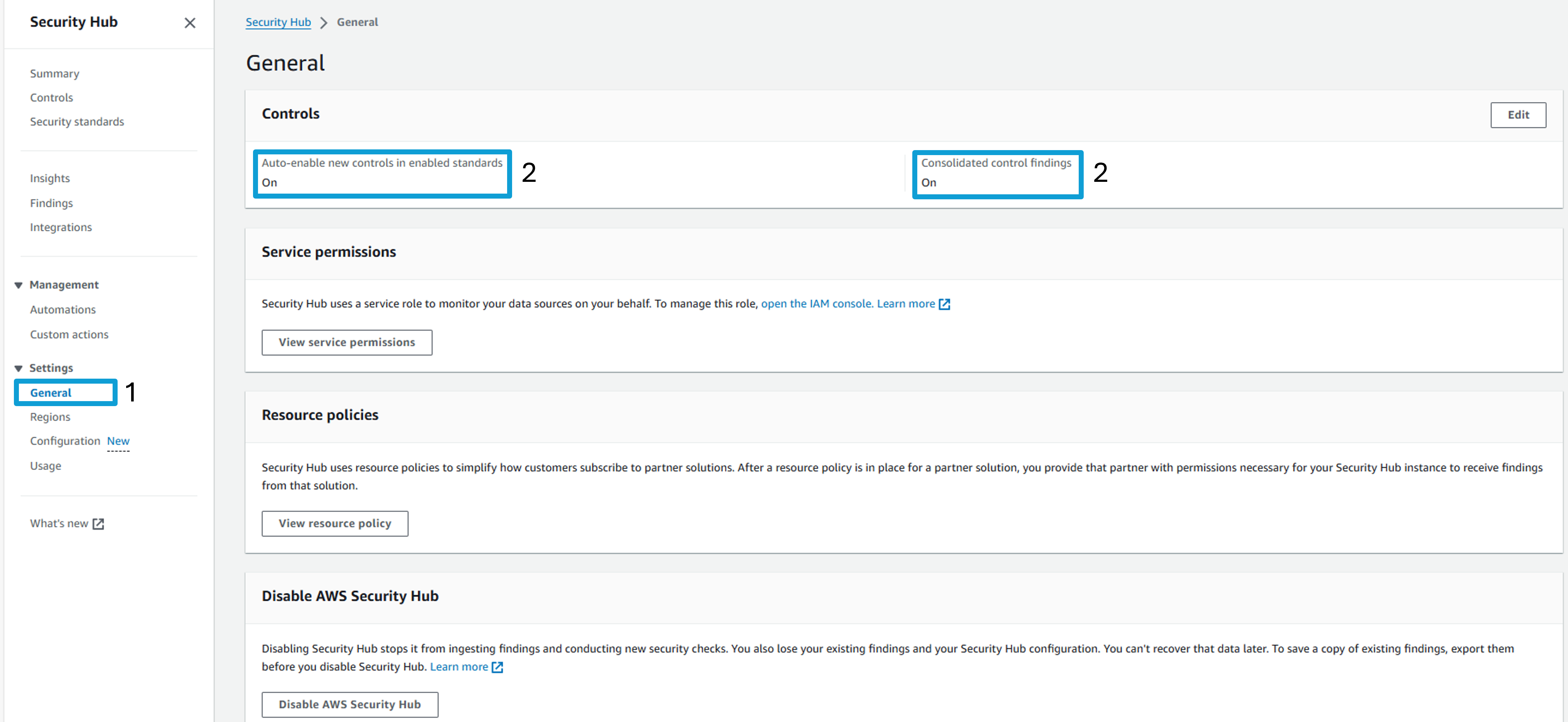Open the Findings page
The width and height of the screenshot is (1568, 722).
[x=52, y=203]
